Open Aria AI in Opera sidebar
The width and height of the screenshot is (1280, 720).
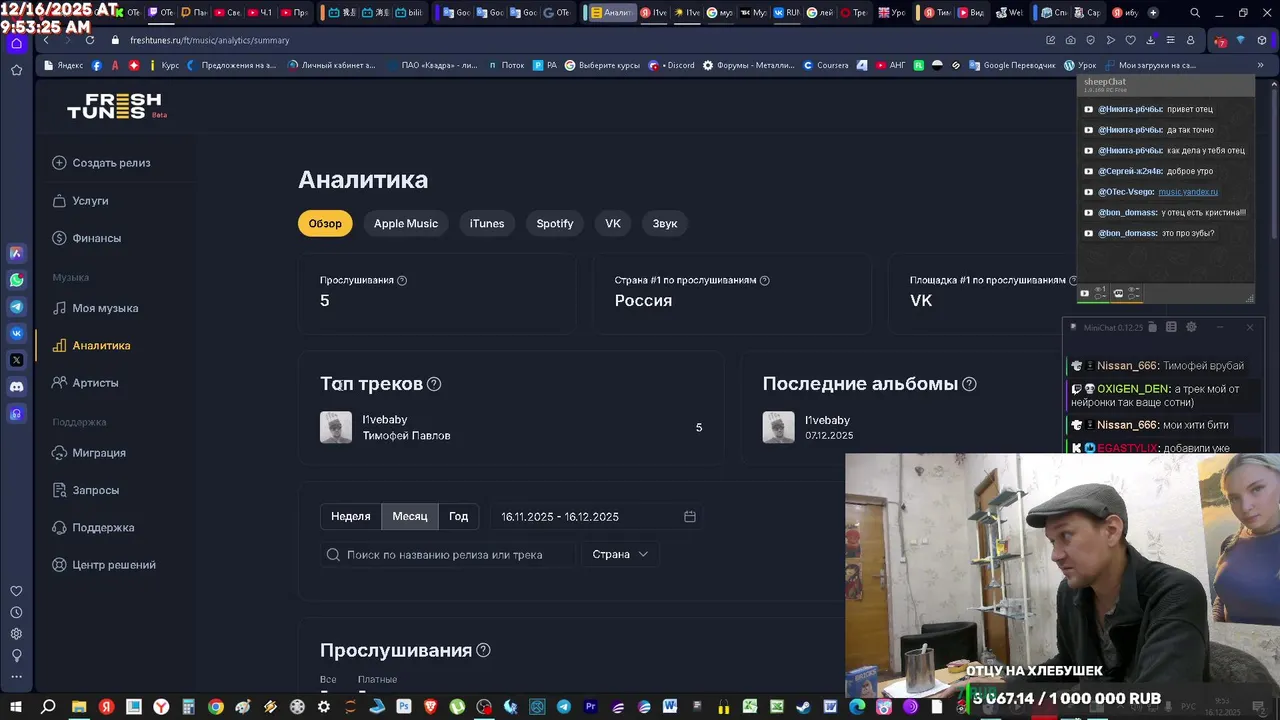pos(17,253)
